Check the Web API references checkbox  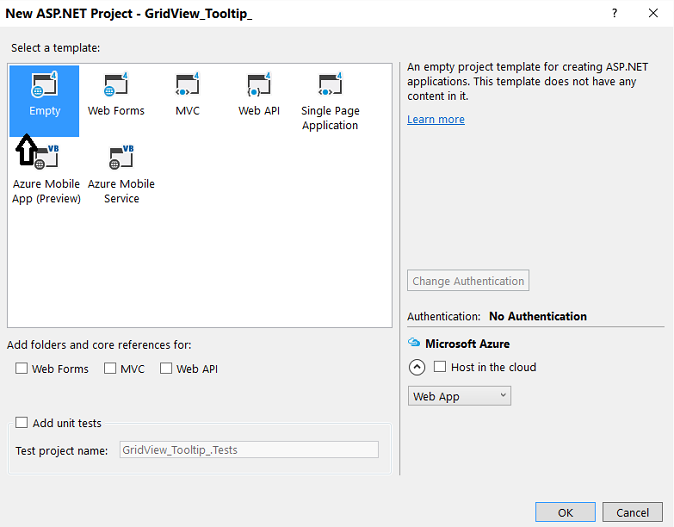166,368
